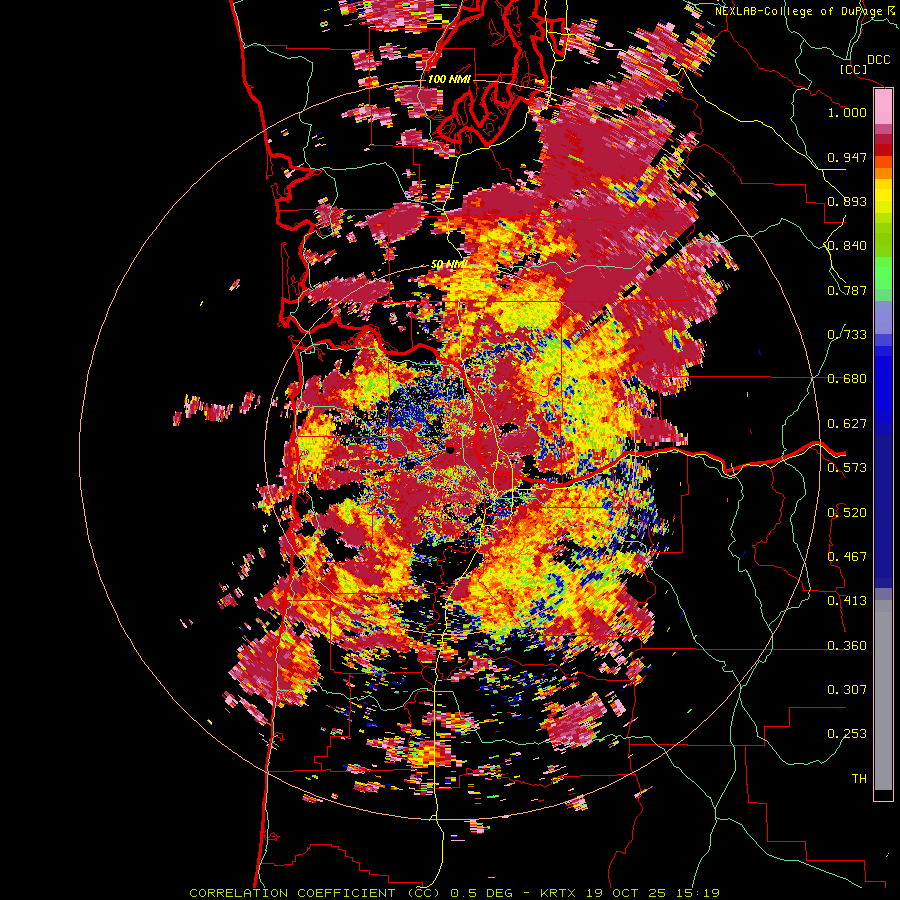Click the NEXLAB-College of DuPage credit text
This screenshot has height=900, width=900.
click(802, 11)
